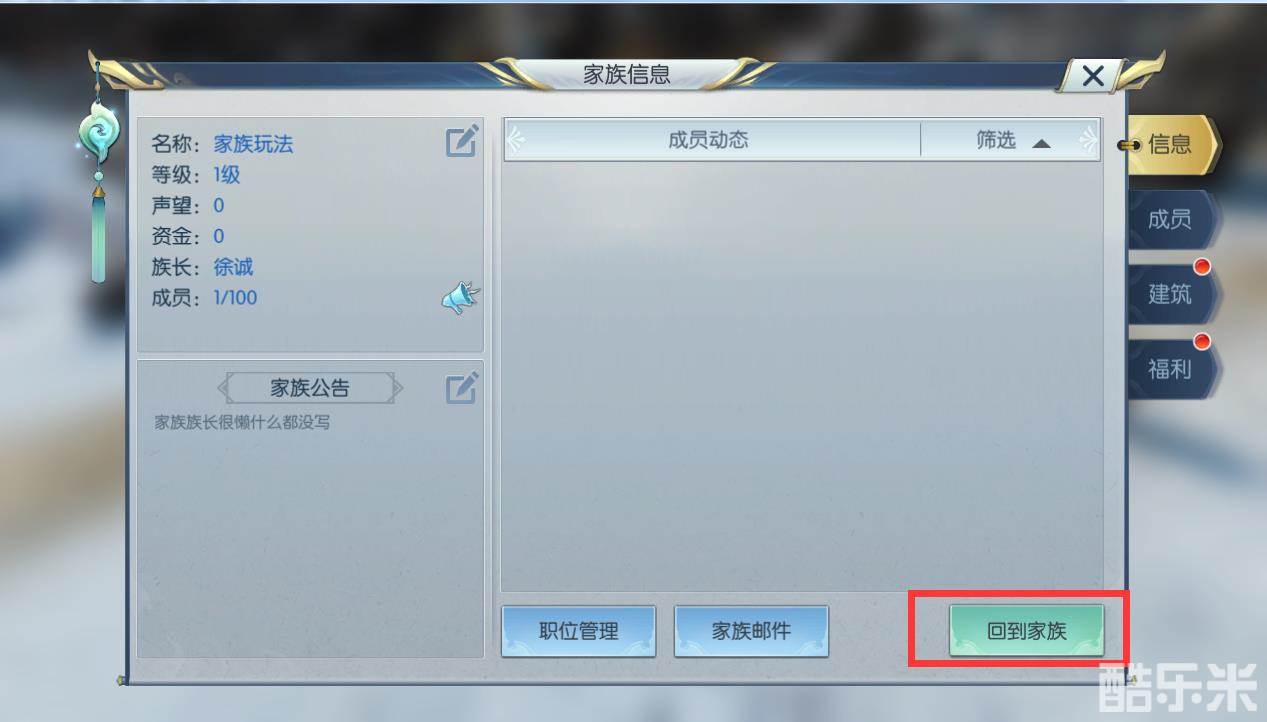Open the 筛选 filter header
Viewport: 1267px width, 722px height.
(x=1010, y=141)
